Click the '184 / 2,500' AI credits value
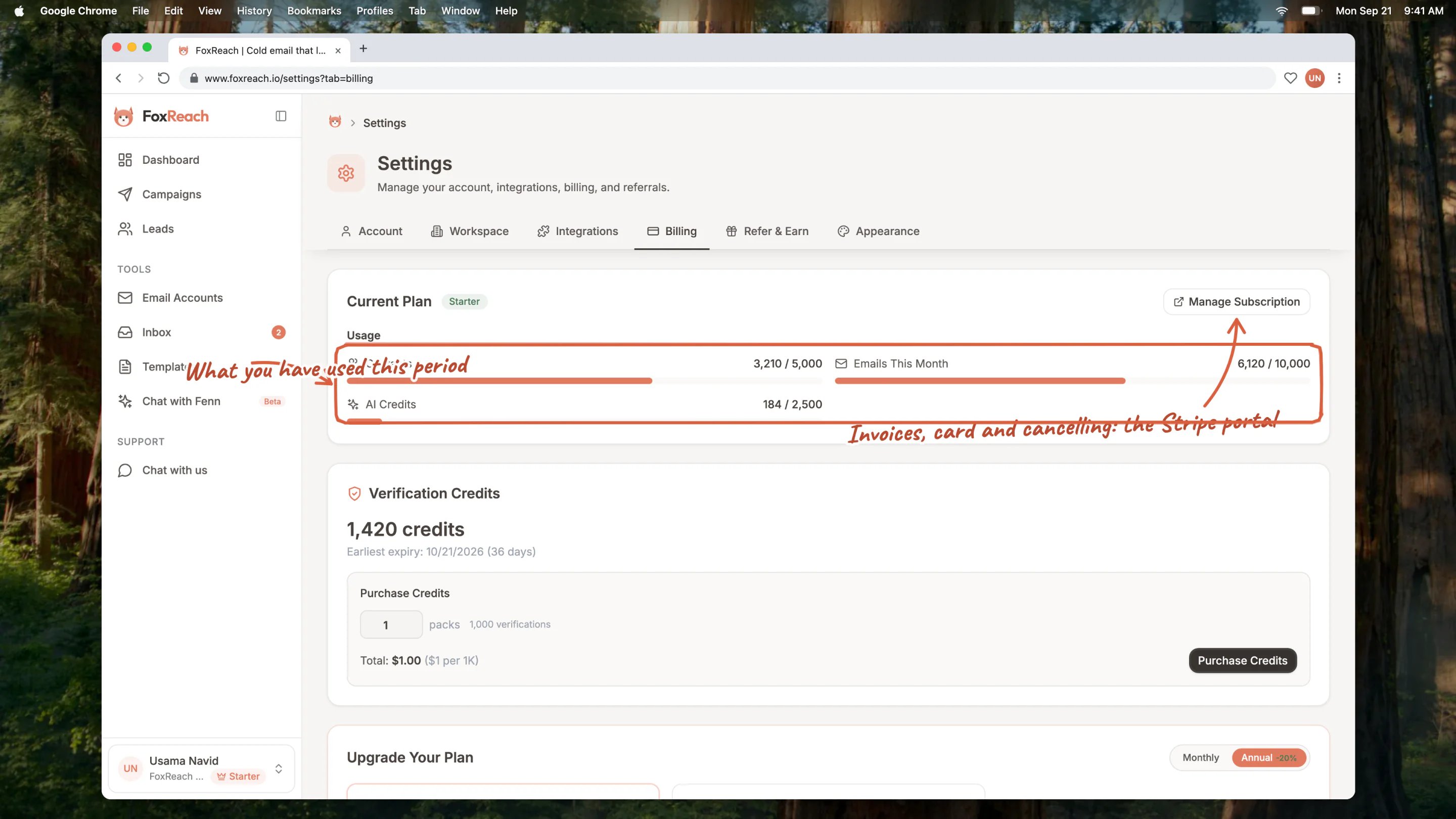This screenshot has width=1456, height=819. point(792,404)
